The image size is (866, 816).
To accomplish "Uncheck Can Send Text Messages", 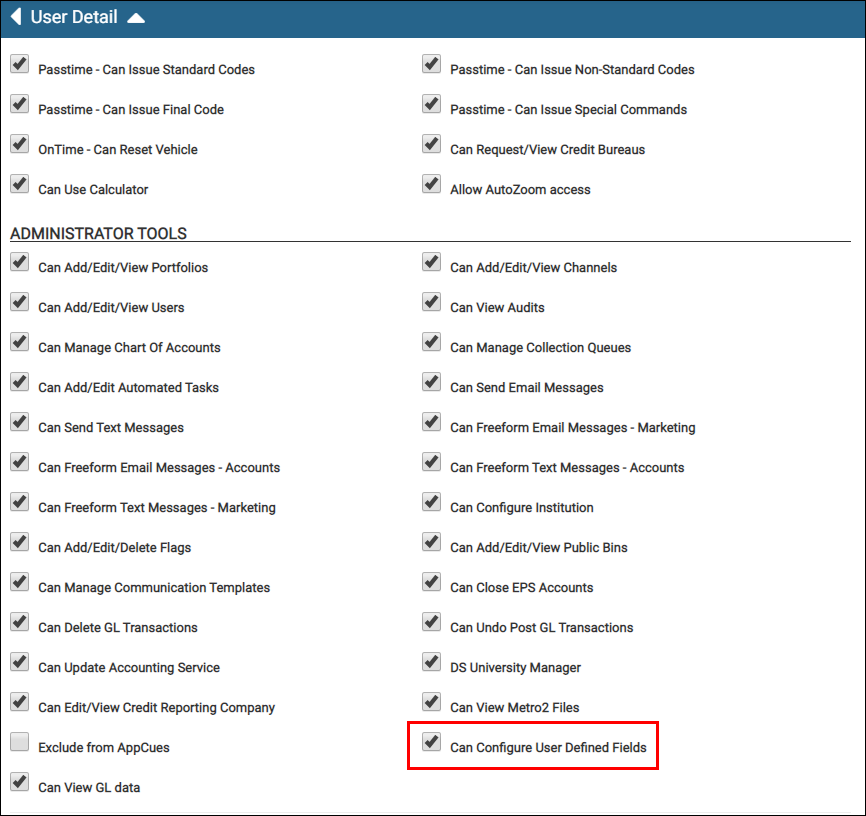I will [x=20, y=422].
